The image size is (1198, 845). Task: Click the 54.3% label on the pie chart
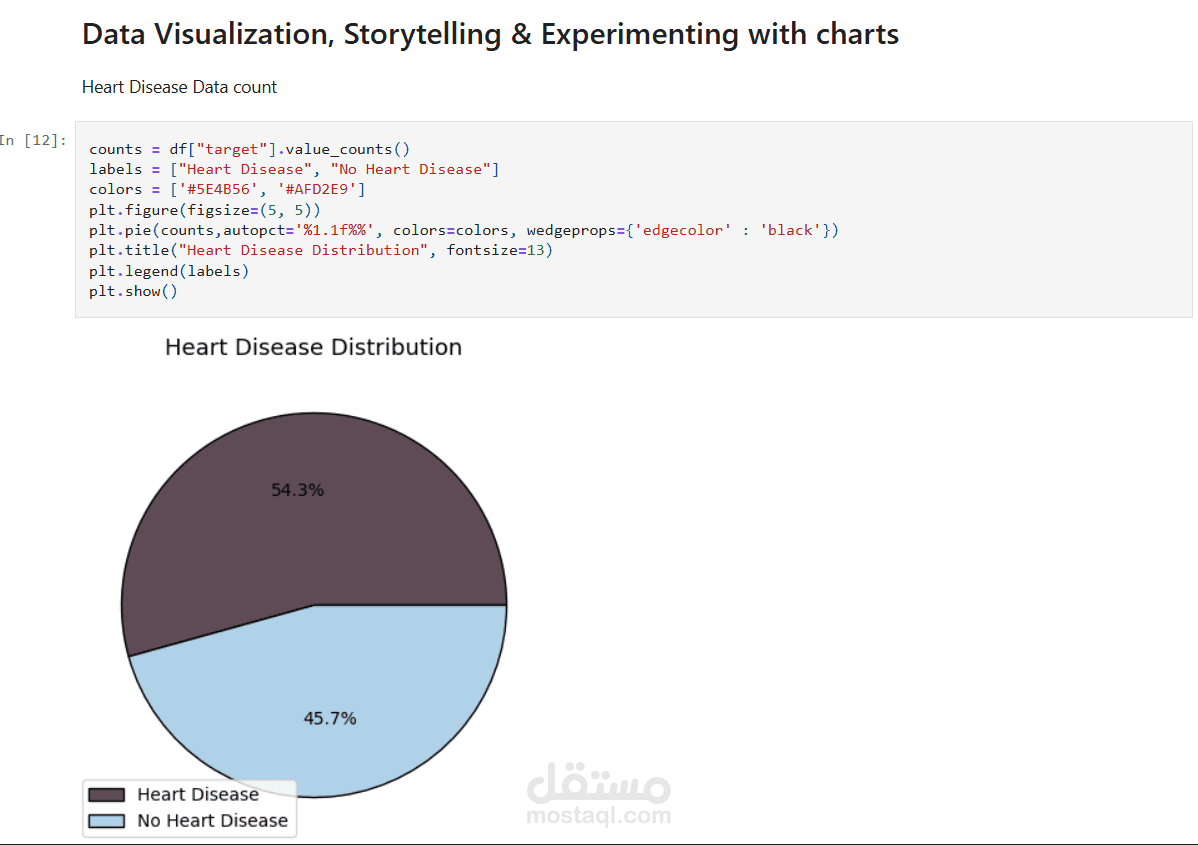coord(297,490)
